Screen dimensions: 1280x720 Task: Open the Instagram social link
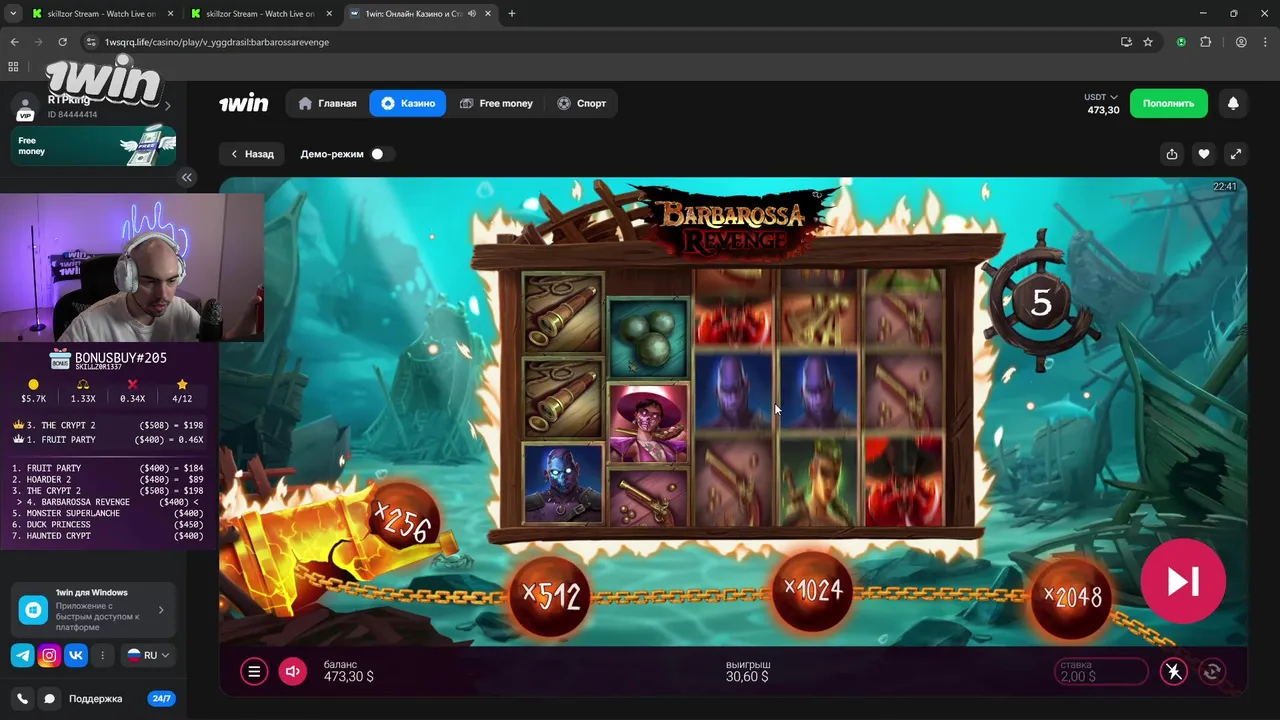tap(49, 656)
